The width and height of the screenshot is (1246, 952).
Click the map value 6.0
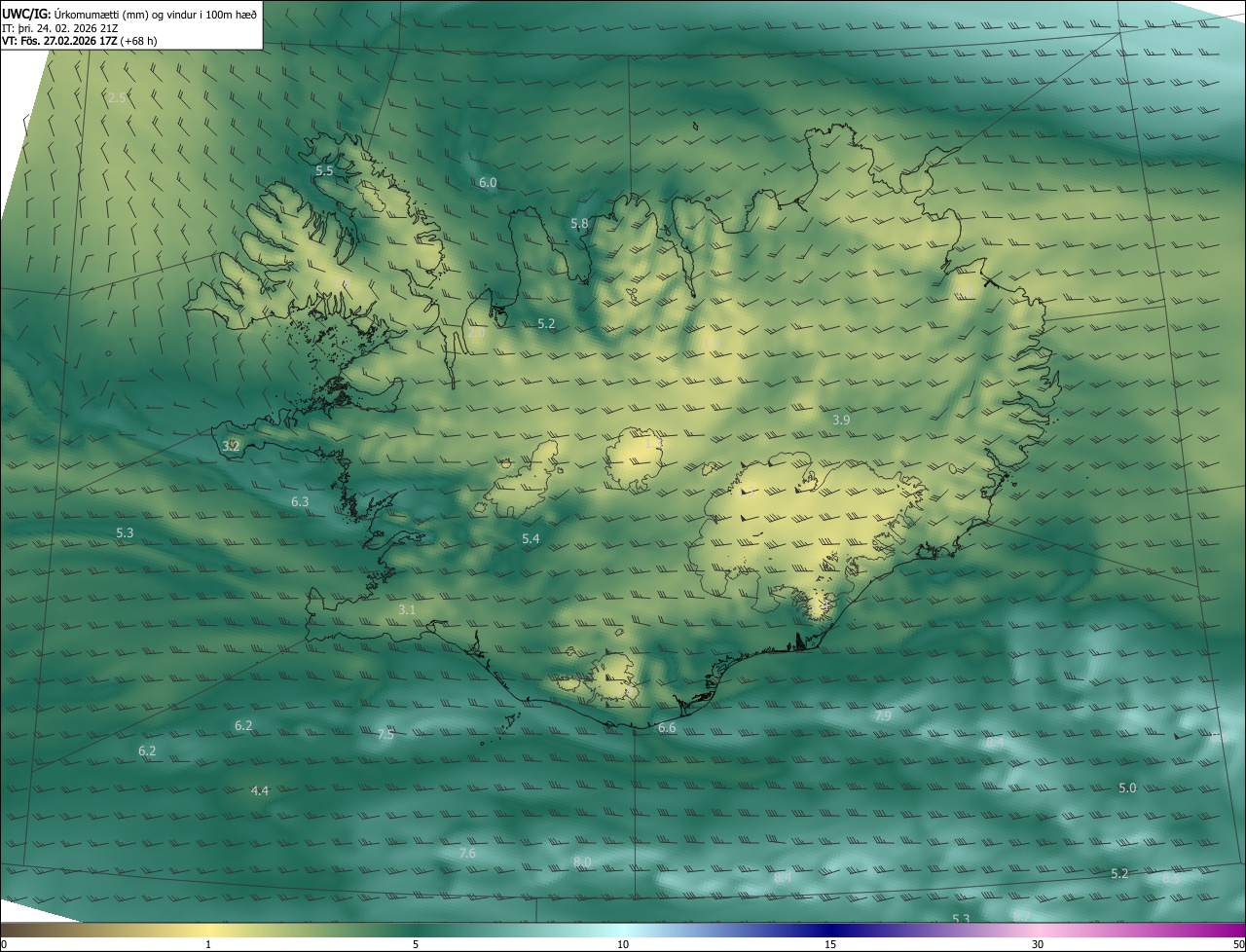pyautogui.click(x=488, y=182)
